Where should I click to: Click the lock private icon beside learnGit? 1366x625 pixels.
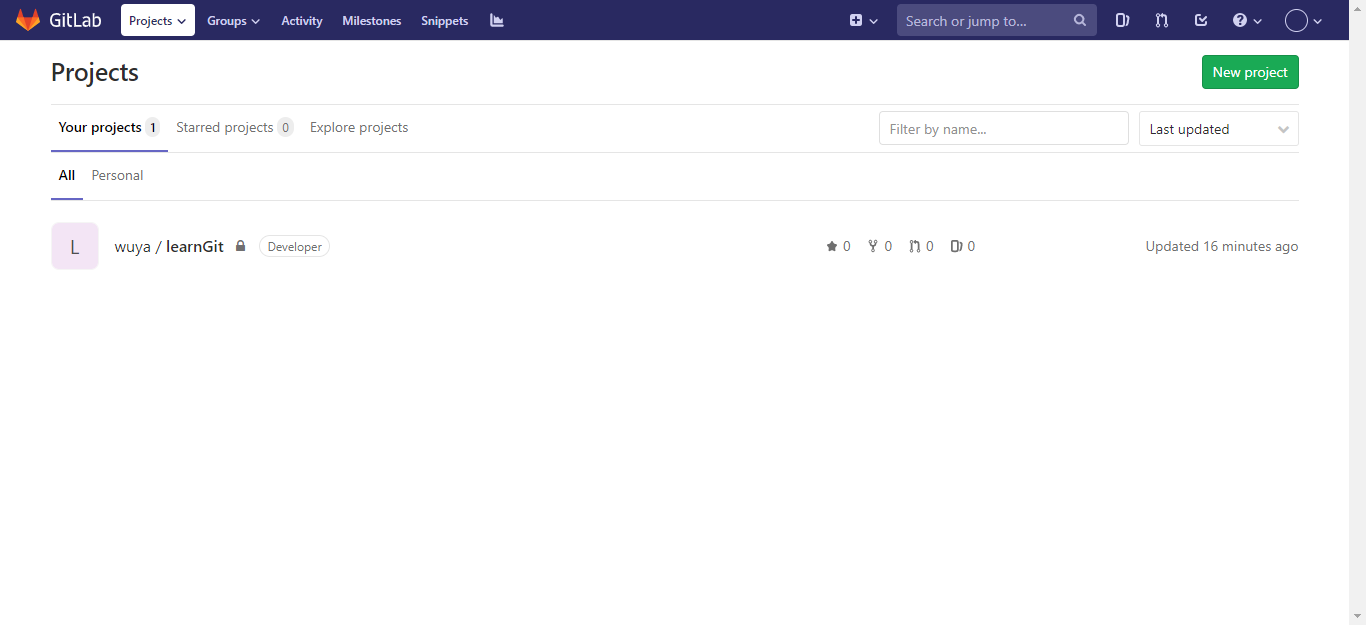click(x=240, y=246)
